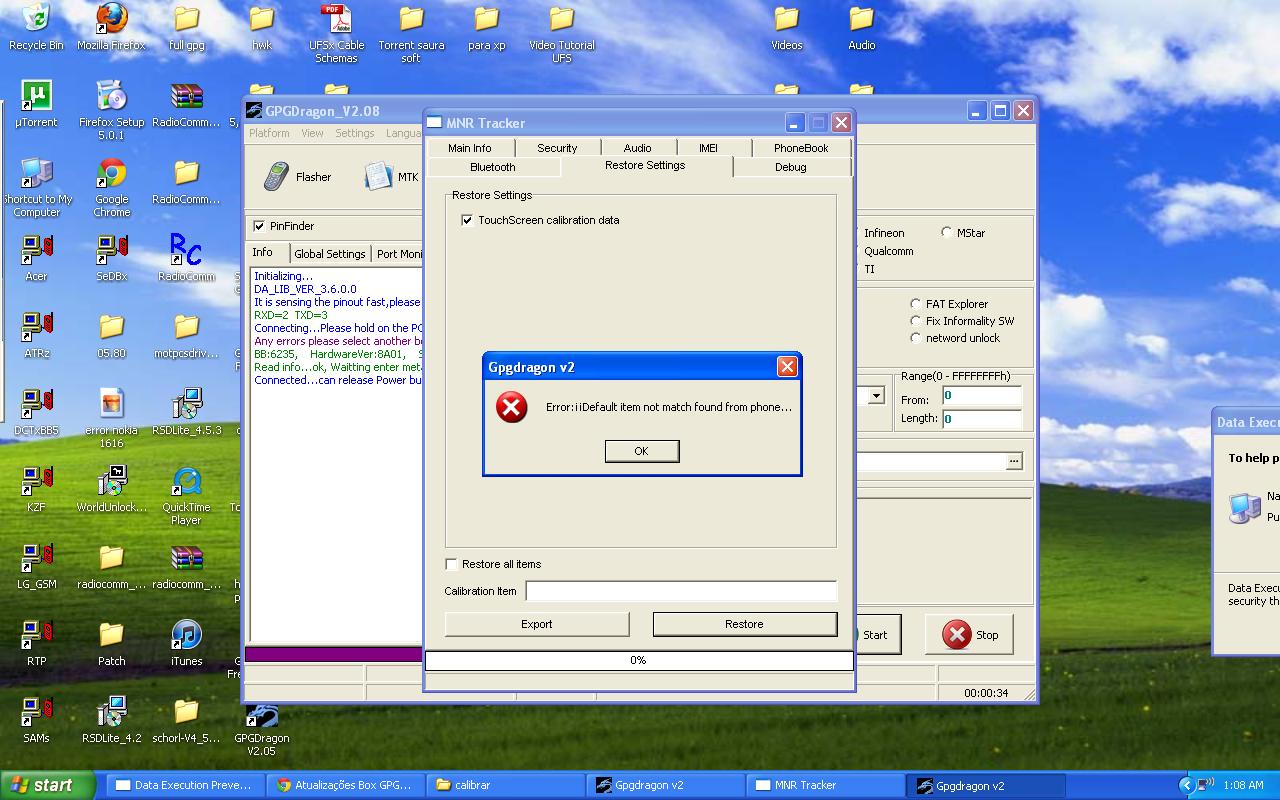The image size is (1280, 800).
Task: Click the MTK icon in GPGDragon toolbar
Action: coord(378,177)
